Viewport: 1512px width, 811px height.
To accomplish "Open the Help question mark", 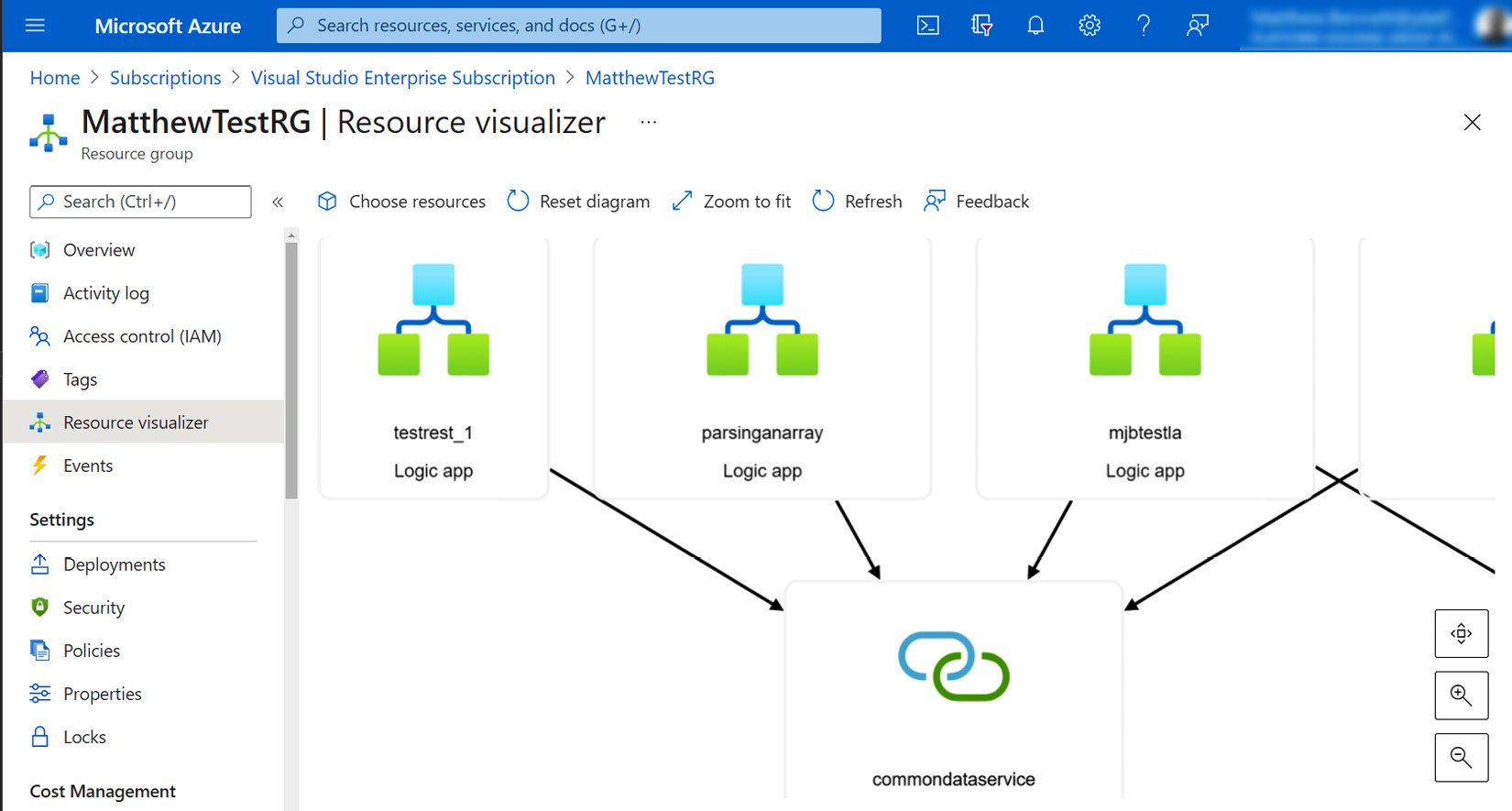I will tap(1144, 26).
